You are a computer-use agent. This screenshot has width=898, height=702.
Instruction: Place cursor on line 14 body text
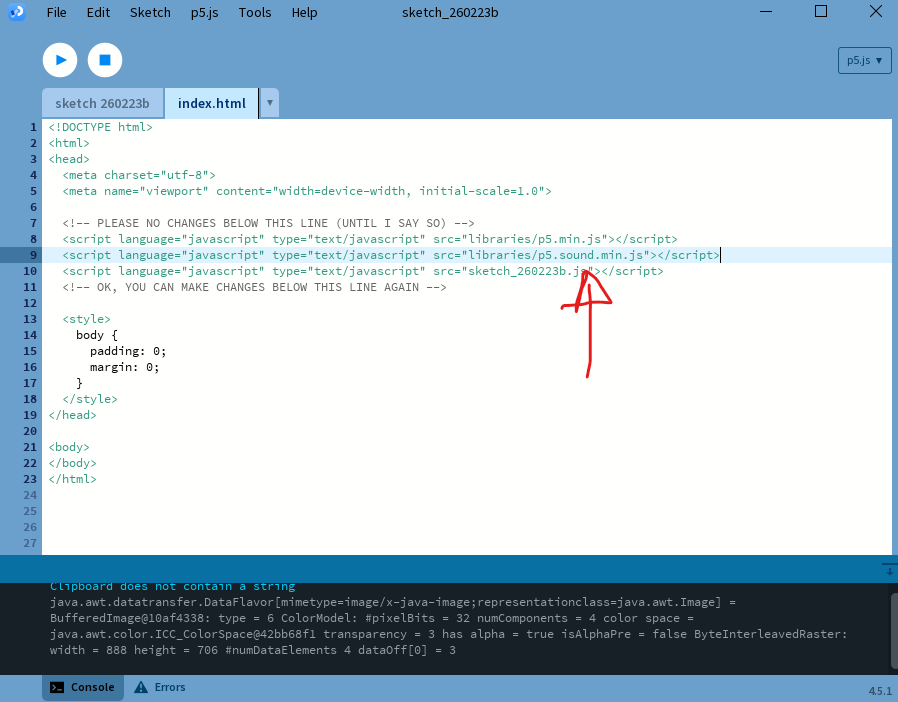97,335
